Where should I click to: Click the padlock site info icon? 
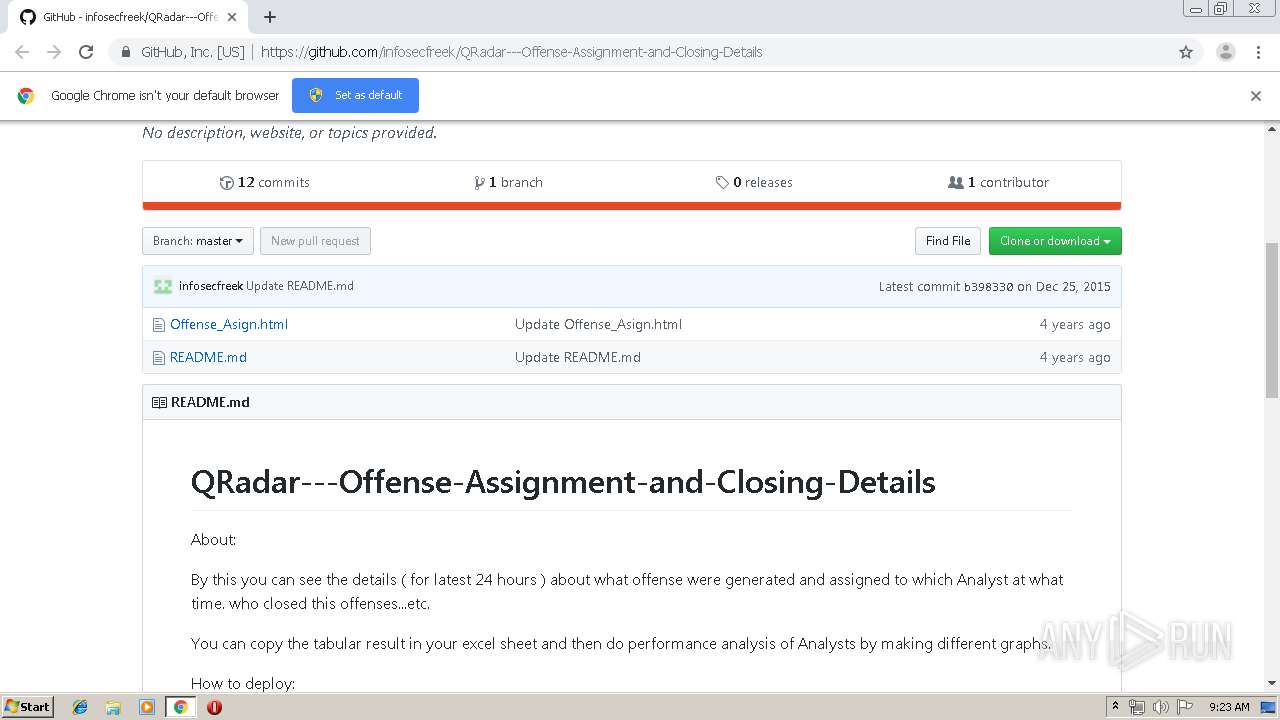click(x=125, y=52)
